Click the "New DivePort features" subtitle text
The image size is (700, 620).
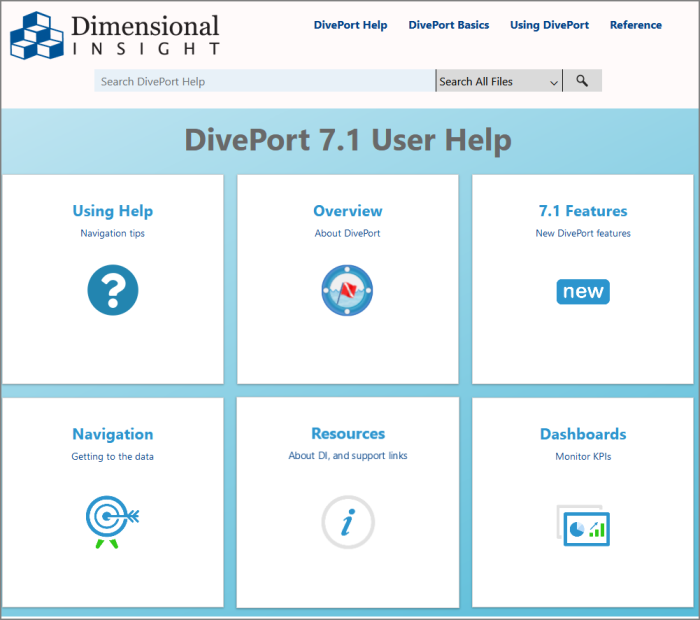(583, 233)
